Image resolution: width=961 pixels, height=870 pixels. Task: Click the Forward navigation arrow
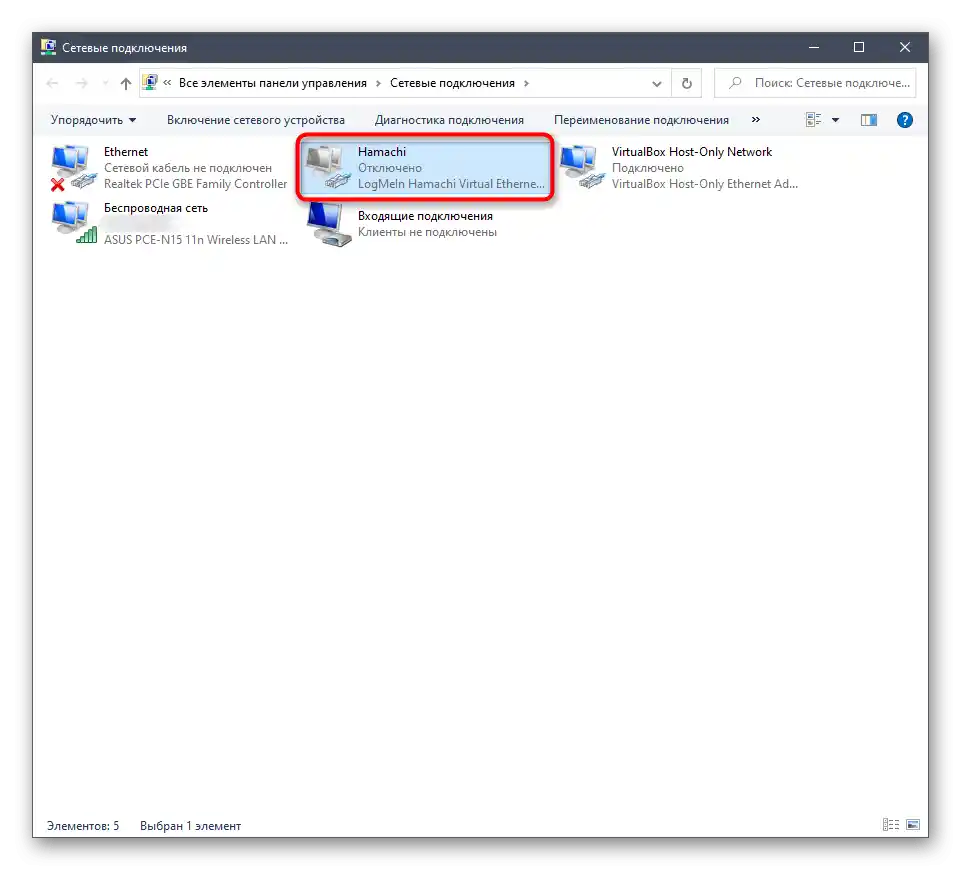82,83
